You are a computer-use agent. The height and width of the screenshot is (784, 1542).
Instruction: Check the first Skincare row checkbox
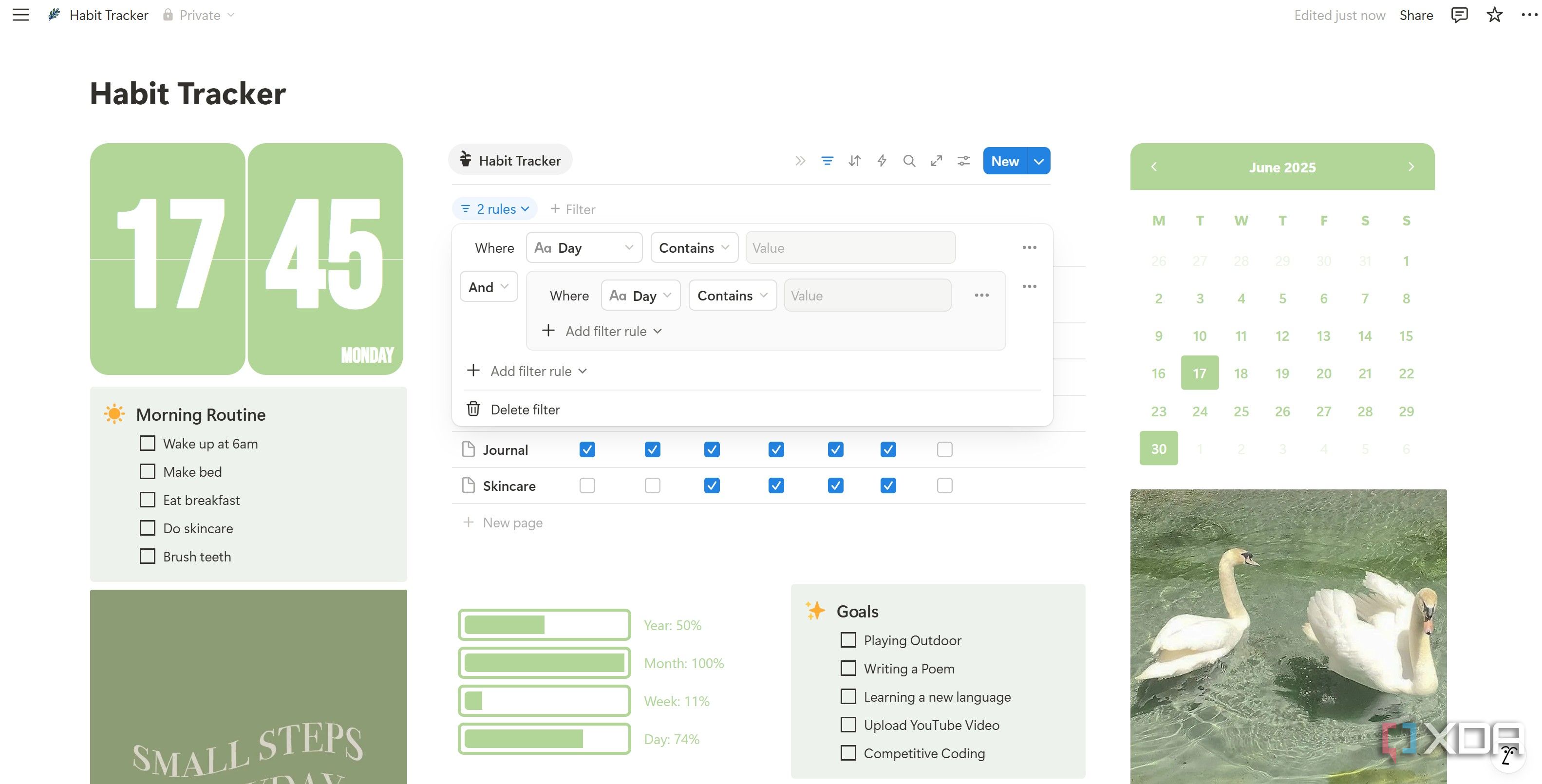pyautogui.click(x=587, y=485)
